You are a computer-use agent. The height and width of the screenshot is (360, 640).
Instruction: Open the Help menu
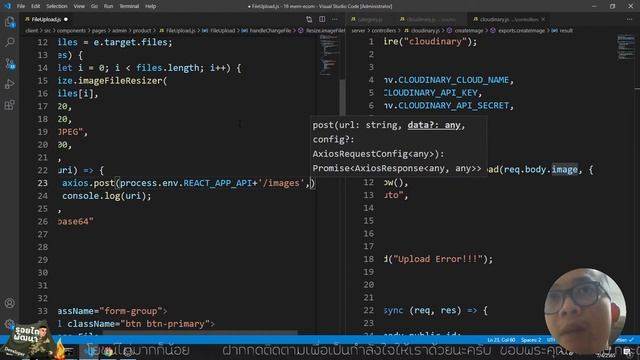(151, 6)
